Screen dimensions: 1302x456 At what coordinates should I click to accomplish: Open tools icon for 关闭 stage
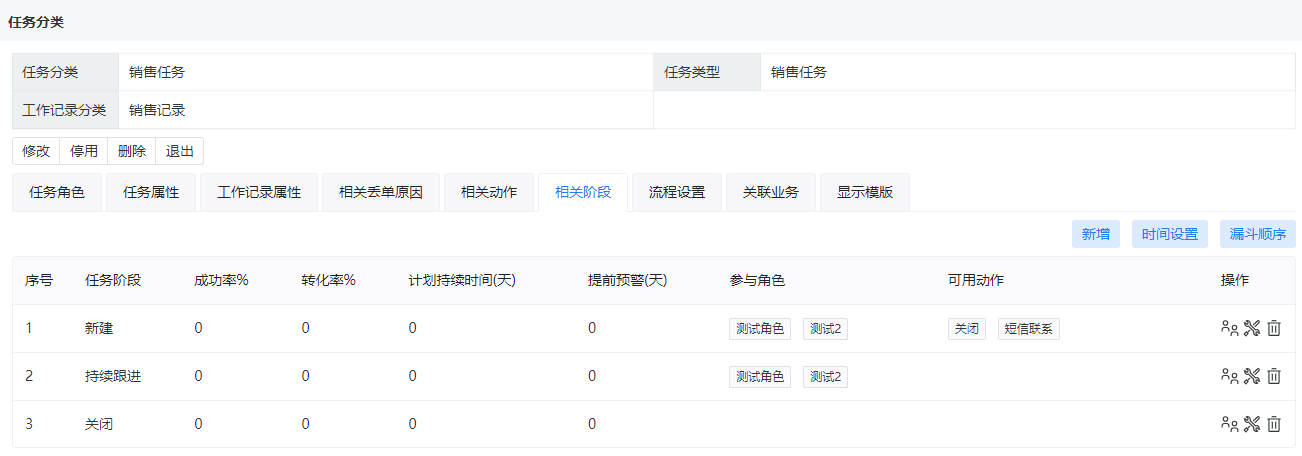(x=1252, y=424)
